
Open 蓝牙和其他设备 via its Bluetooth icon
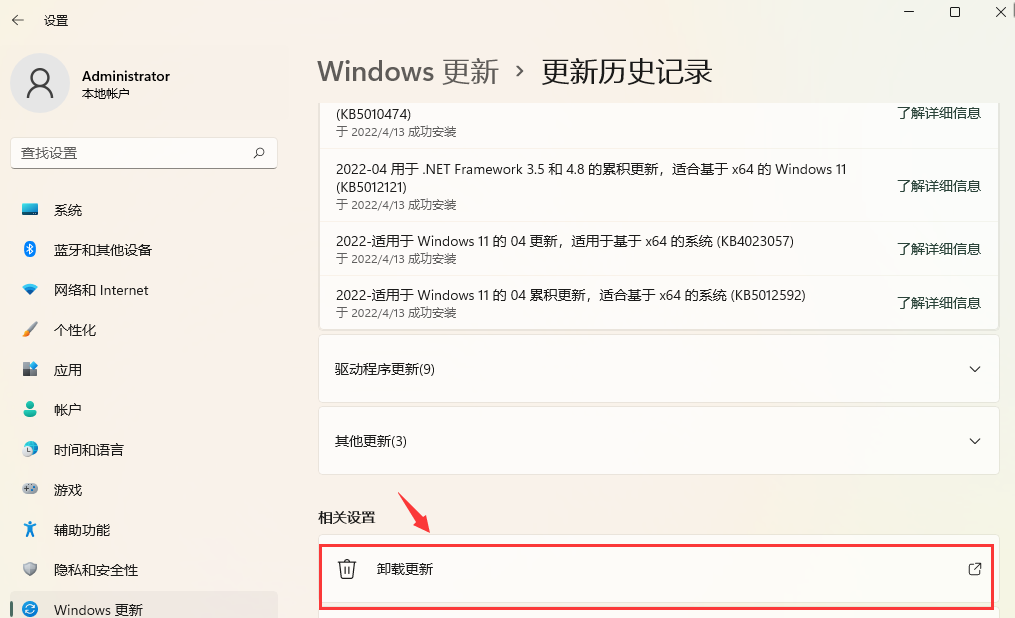click(x=29, y=249)
